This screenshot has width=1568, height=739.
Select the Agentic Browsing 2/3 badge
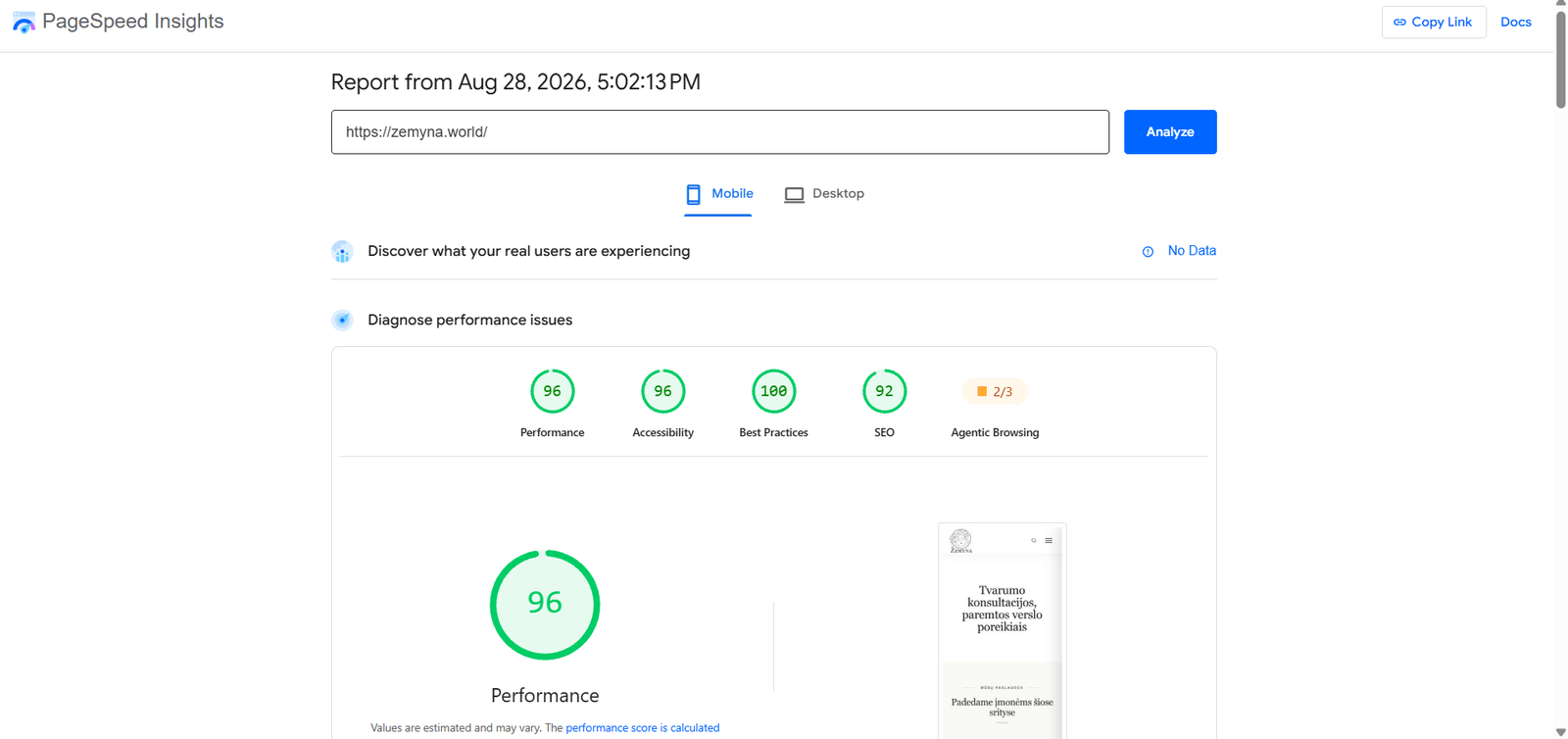(995, 391)
